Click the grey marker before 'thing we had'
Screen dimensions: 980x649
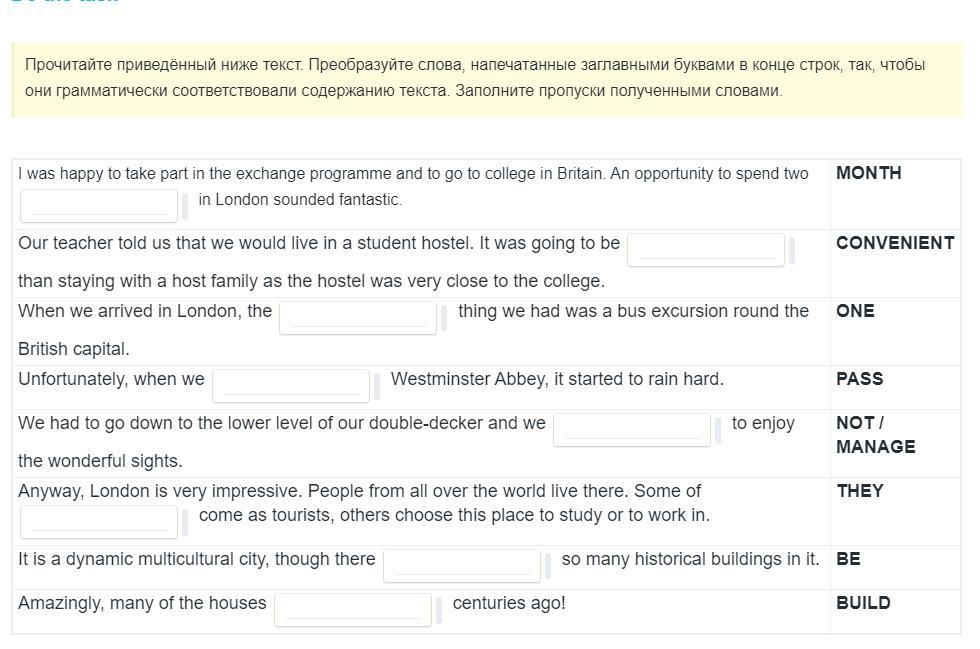[x=445, y=318]
